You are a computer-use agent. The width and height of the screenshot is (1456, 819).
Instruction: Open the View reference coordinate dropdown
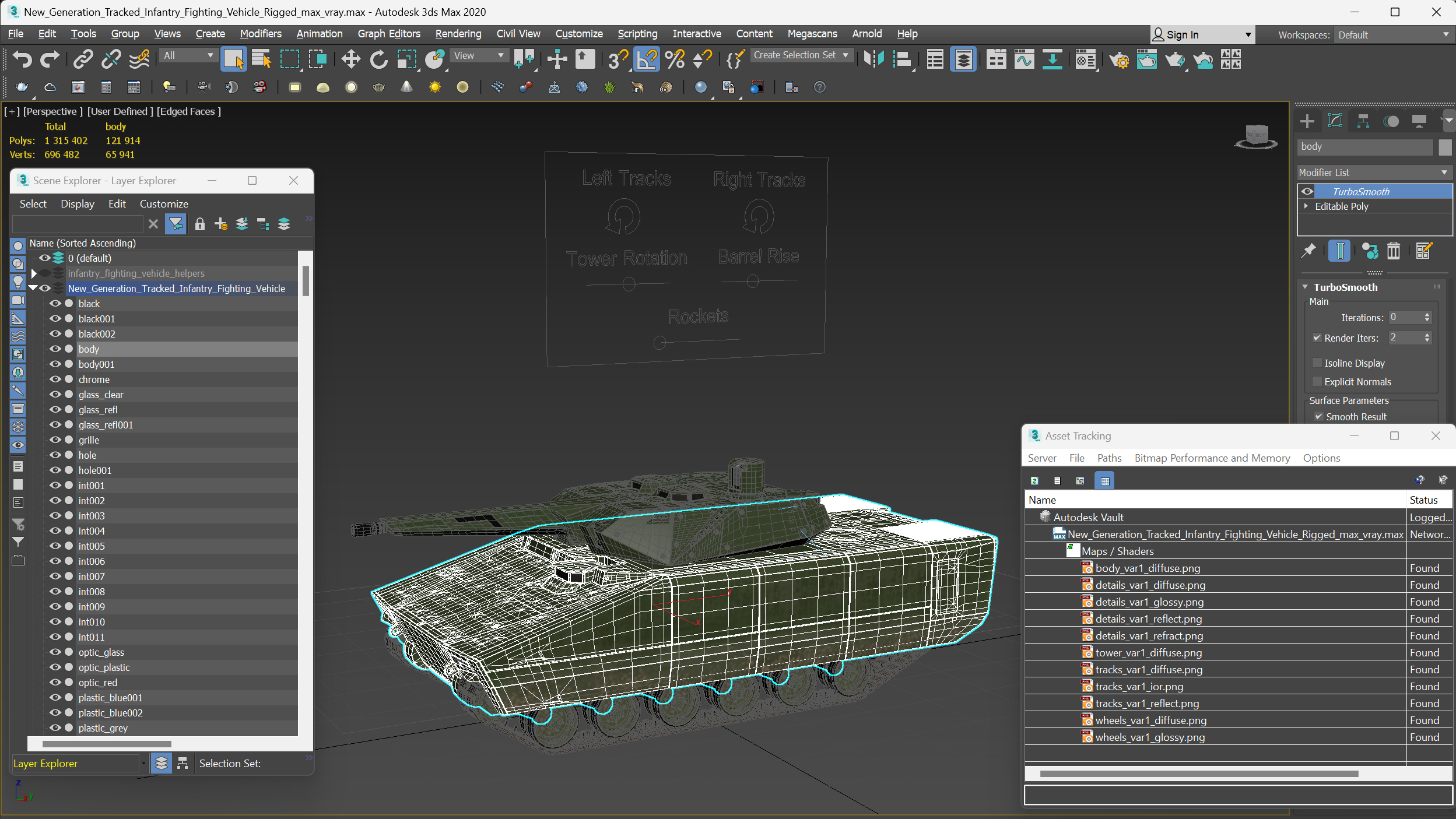pyautogui.click(x=478, y=55)
